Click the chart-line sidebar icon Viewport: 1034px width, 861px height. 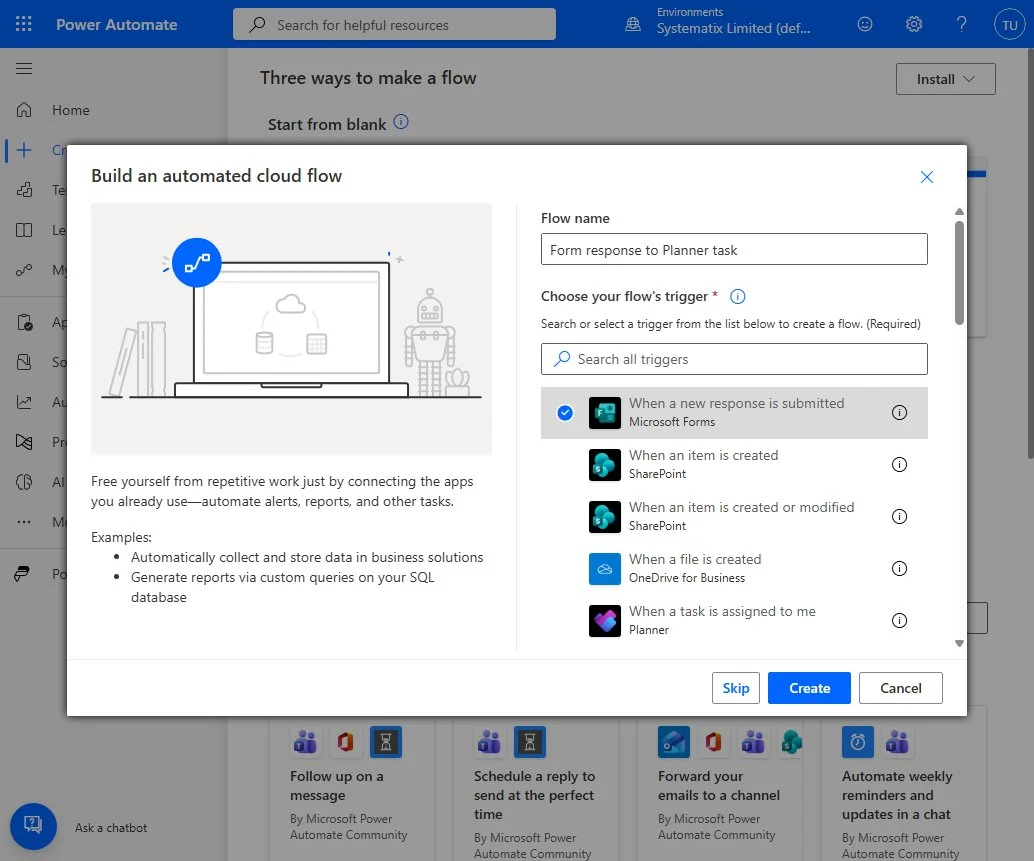coord(24,401)
